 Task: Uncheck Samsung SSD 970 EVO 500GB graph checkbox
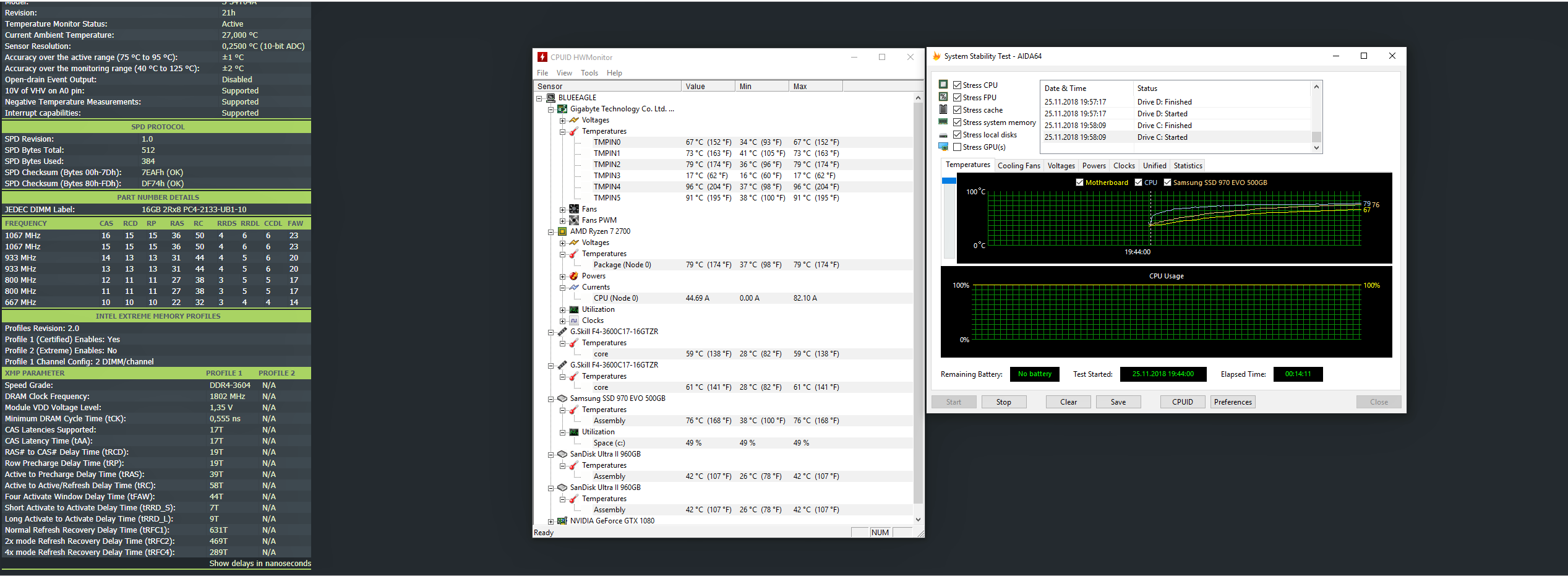(1167, 183)
